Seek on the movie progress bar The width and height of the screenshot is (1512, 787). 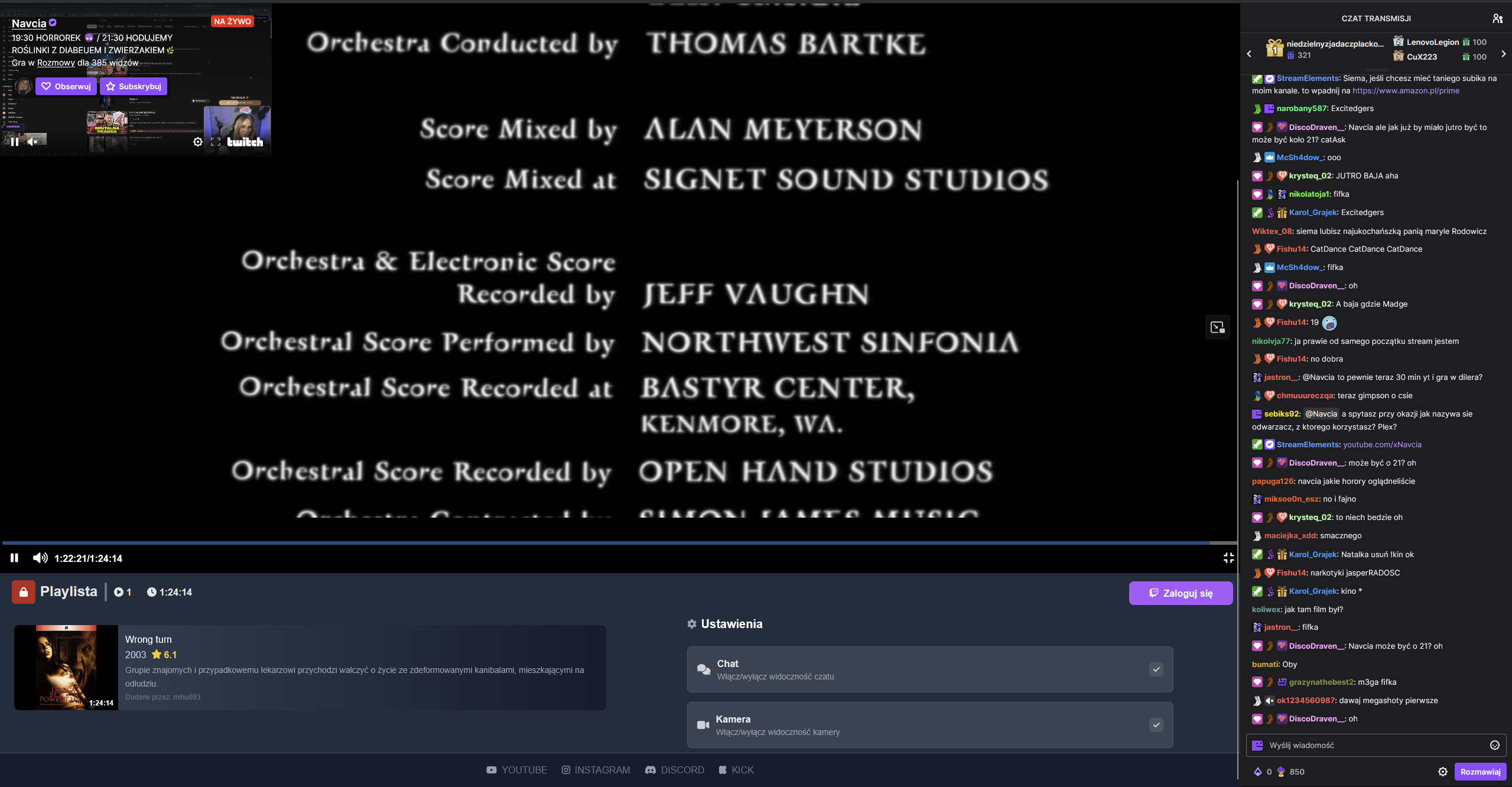pyautogui.click(x=591, y=542)
